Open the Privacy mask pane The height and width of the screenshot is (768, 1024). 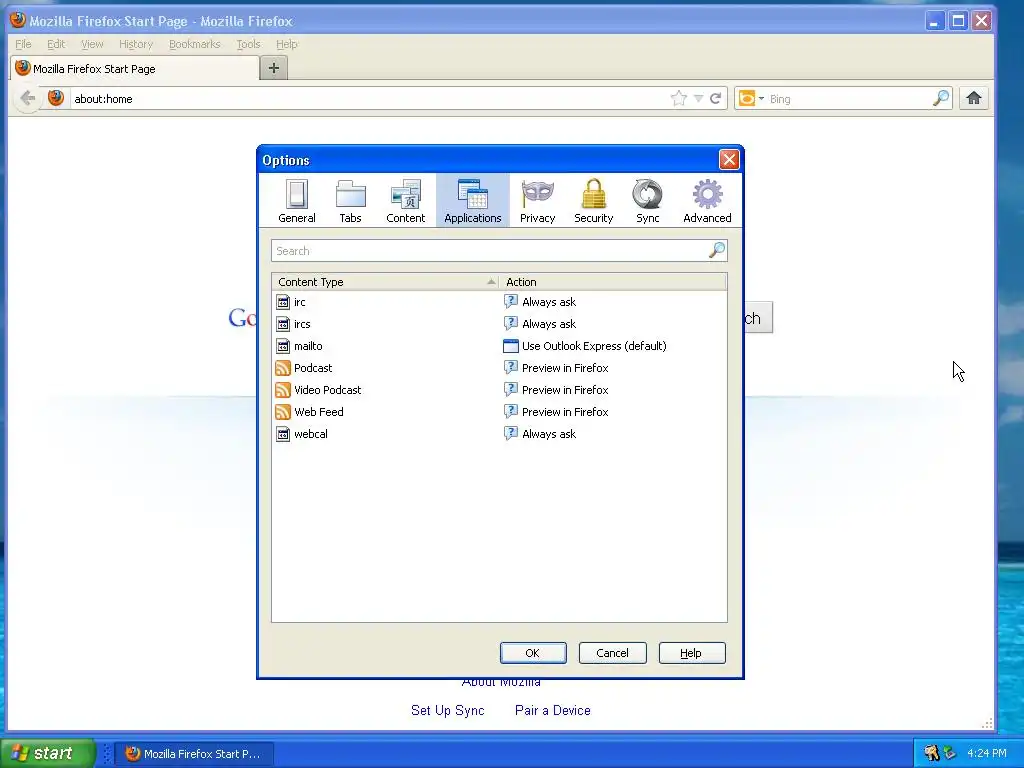coord(537,201)
